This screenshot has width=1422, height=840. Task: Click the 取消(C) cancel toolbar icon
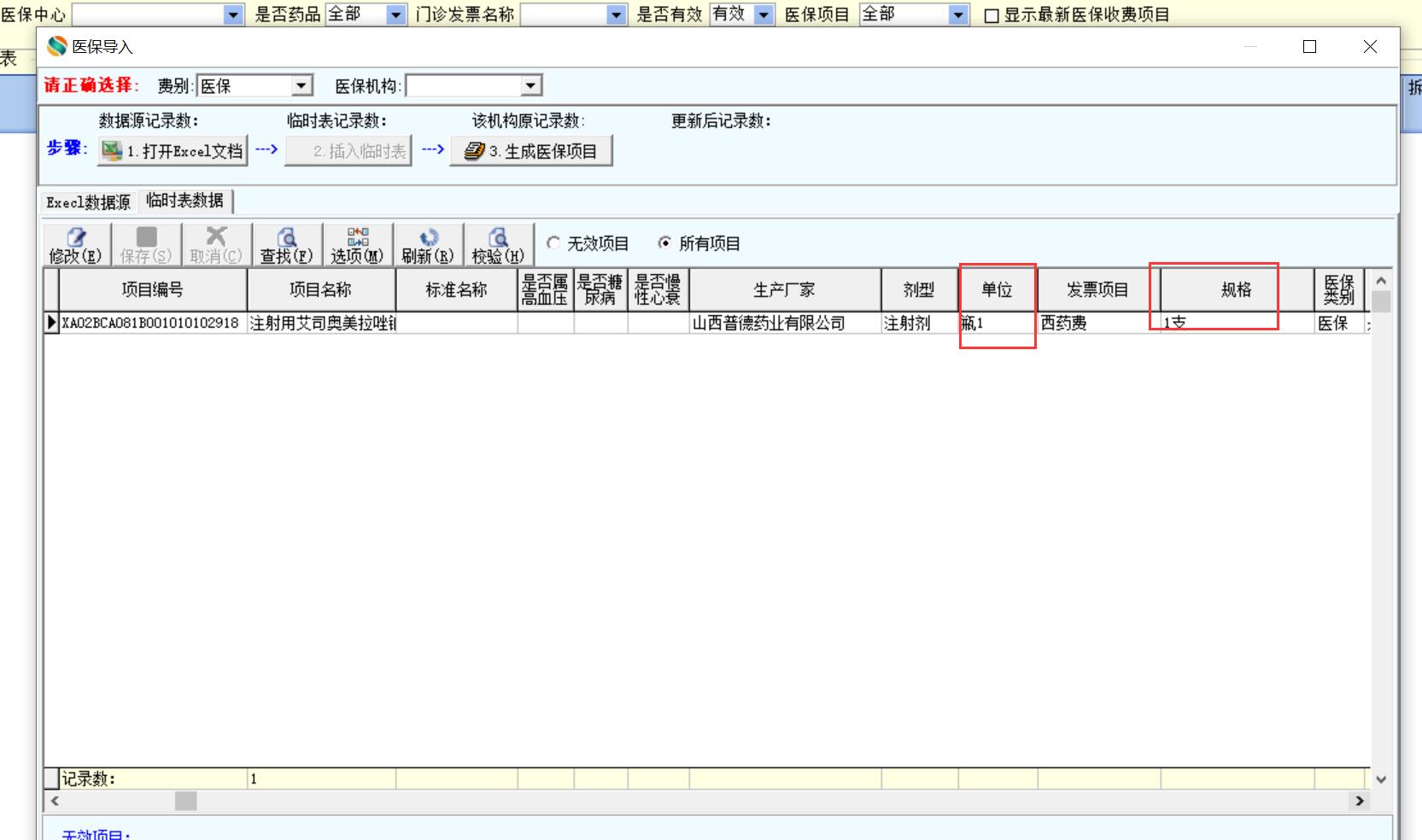pos(216,245)
